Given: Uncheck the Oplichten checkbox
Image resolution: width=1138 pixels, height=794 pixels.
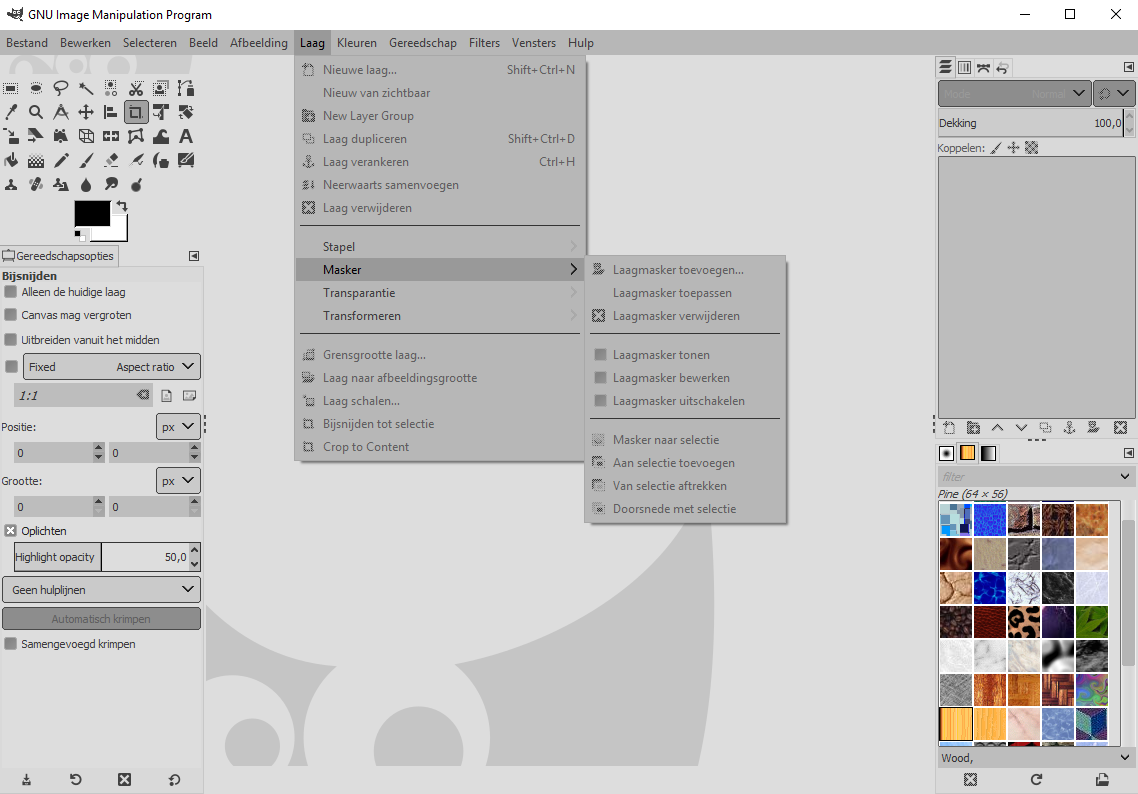Looking at the screenshot, I should [11, 531].
